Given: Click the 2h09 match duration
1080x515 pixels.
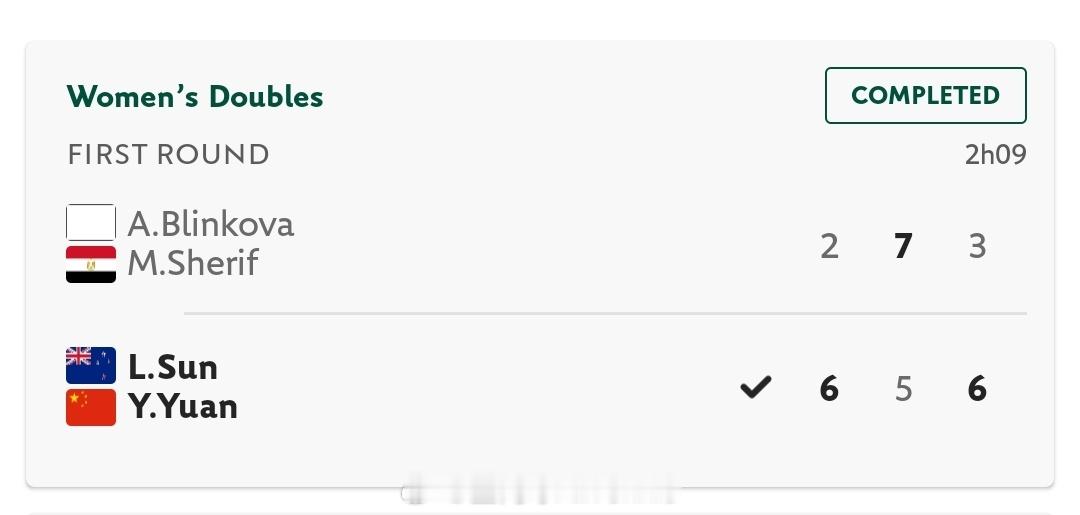Looking at the screenshot, I should coord(996,155).
